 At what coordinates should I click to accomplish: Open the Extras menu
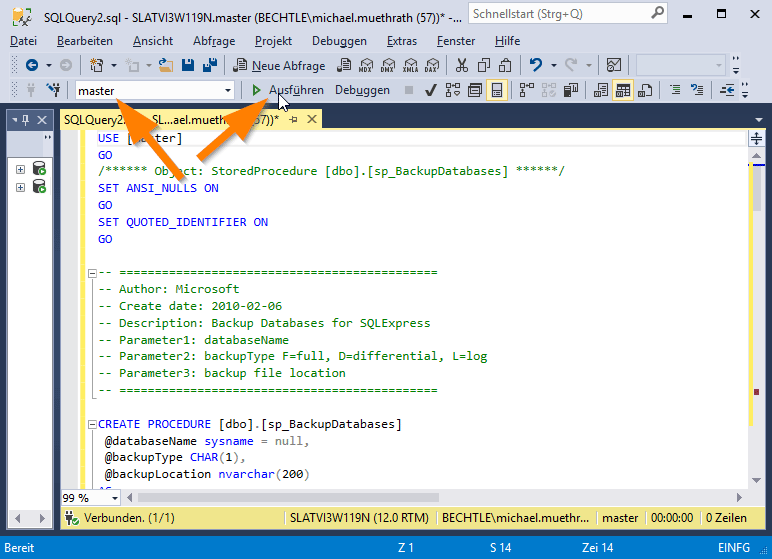point(402,41)
